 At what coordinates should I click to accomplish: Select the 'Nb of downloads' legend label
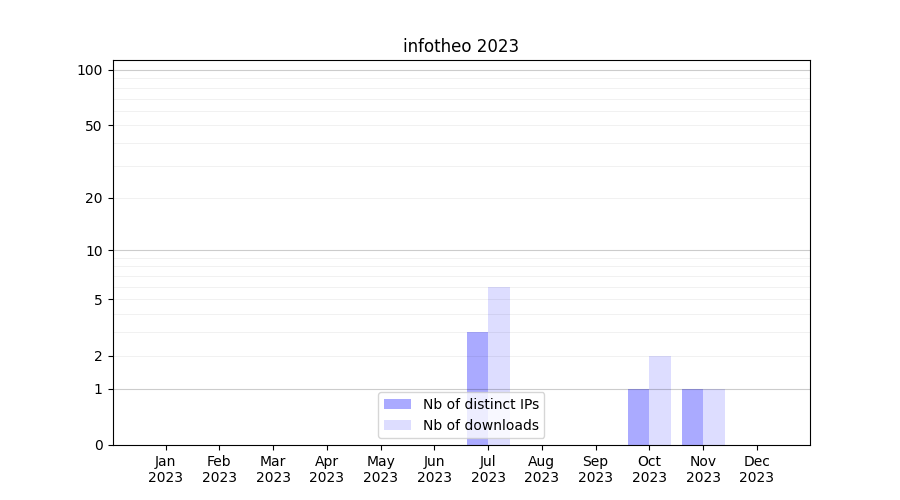481,425
